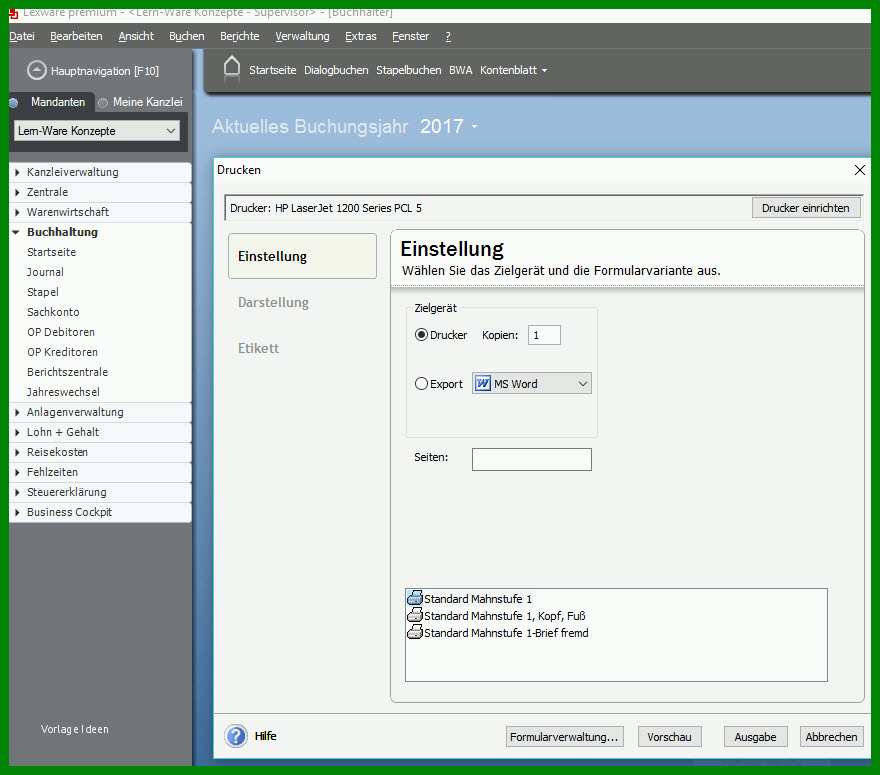Select the Mandanten radio option
The width and height of the screenshot is (880, 775).
tap(13, 103)
